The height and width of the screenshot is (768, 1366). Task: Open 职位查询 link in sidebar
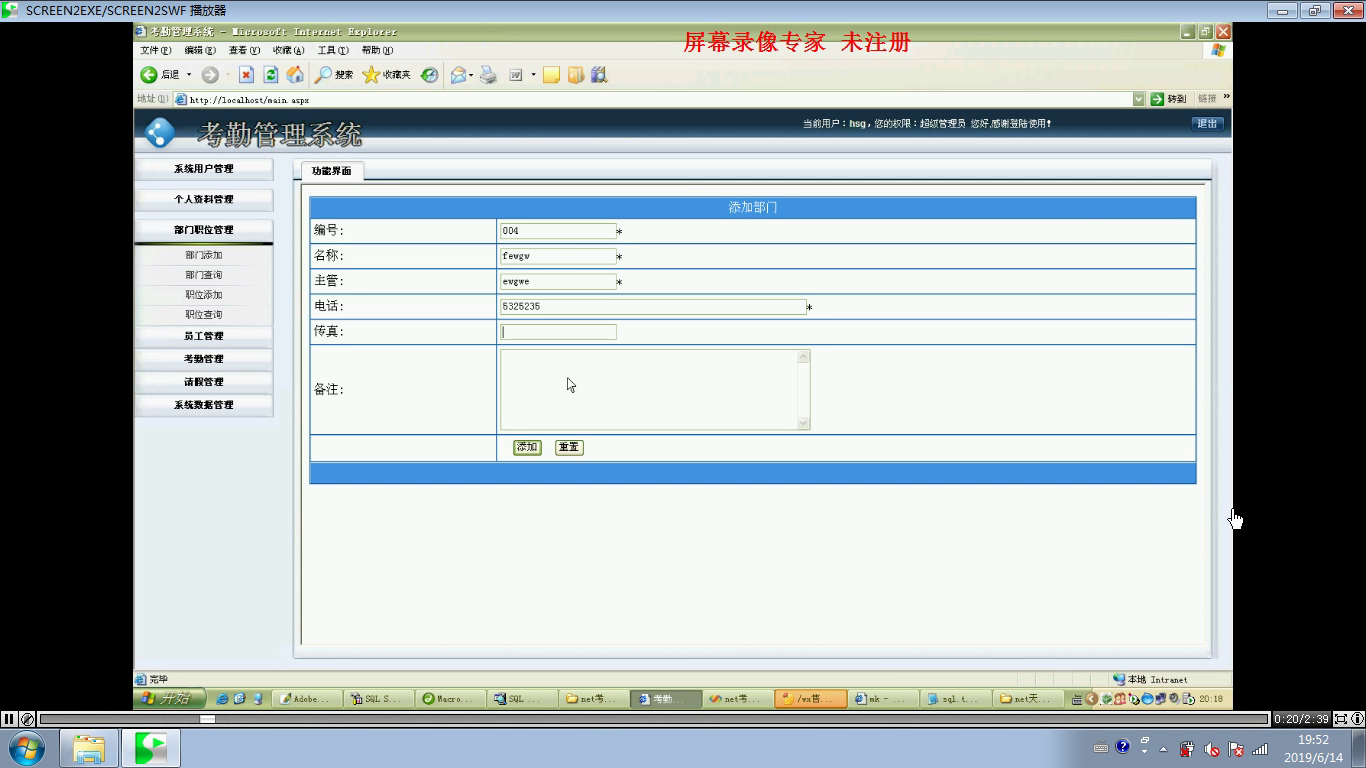(204, 315)
